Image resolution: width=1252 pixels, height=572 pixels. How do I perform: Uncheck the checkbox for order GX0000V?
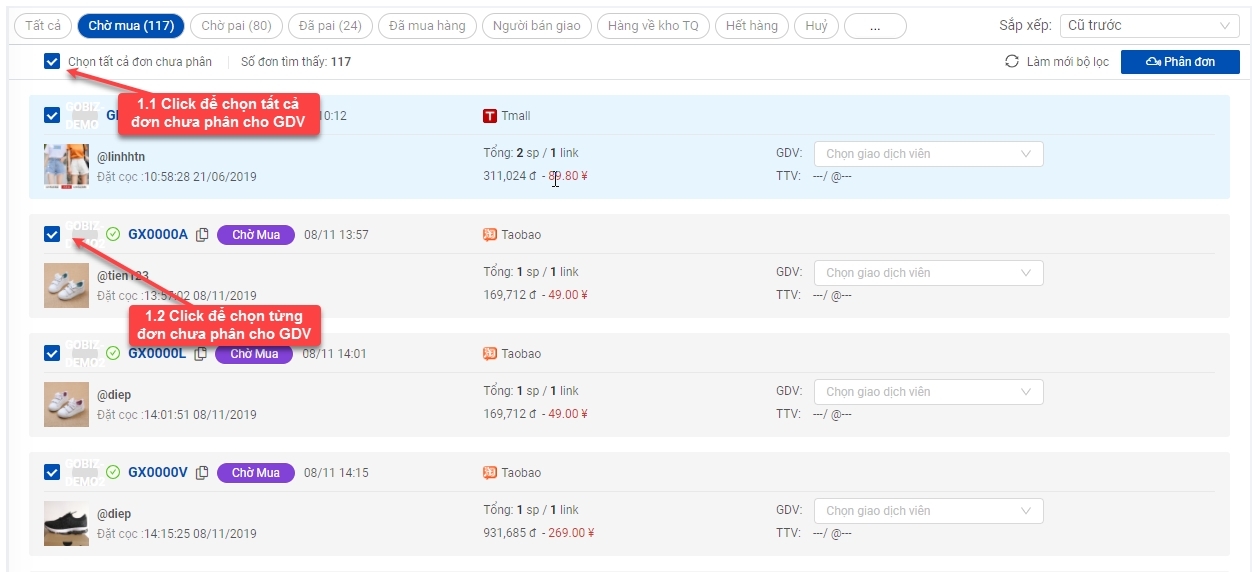pyautogui.click(x=52, y=473)
